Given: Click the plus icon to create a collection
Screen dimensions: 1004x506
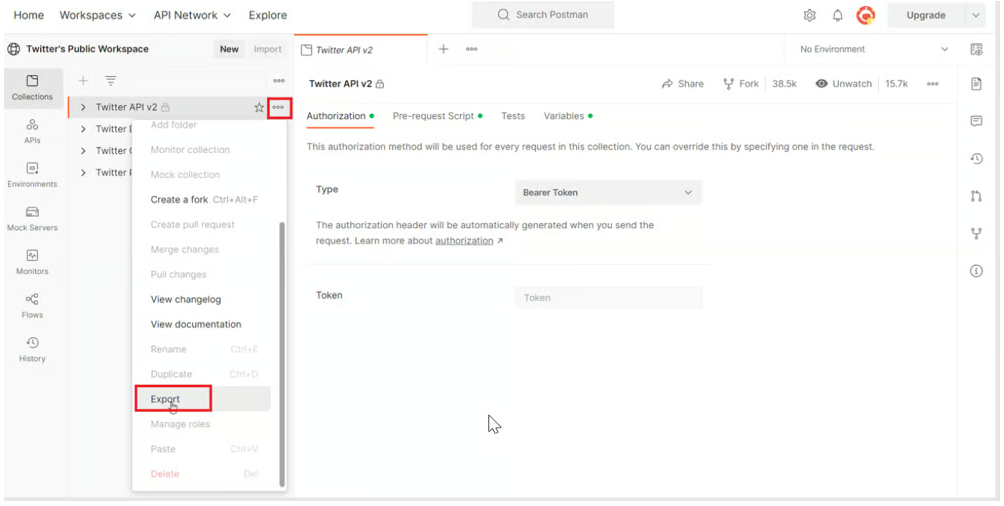Looking at the screenshot, I should tap(83, 81).
